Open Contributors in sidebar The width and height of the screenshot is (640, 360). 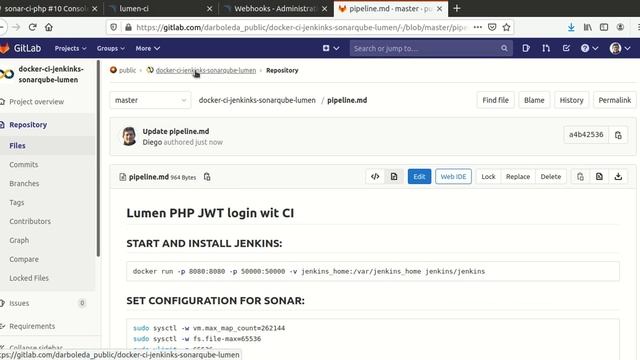30,221
